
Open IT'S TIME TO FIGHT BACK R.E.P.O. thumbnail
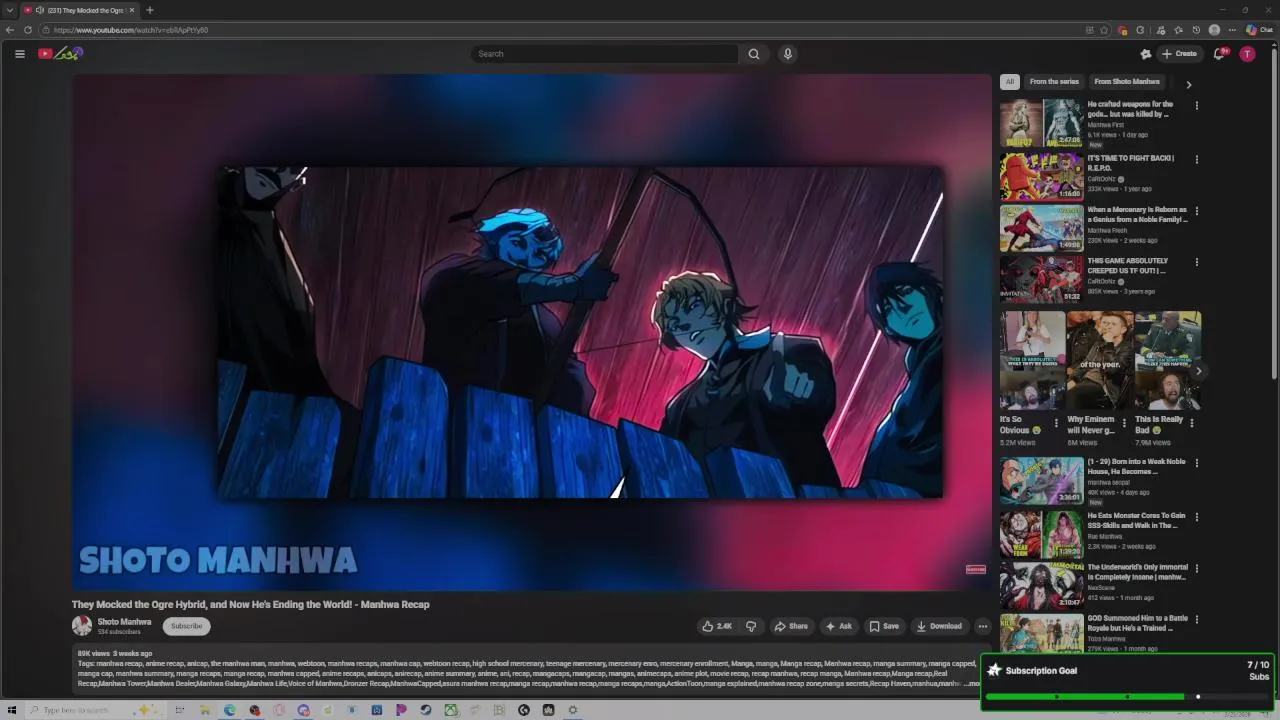(1041, 176)
